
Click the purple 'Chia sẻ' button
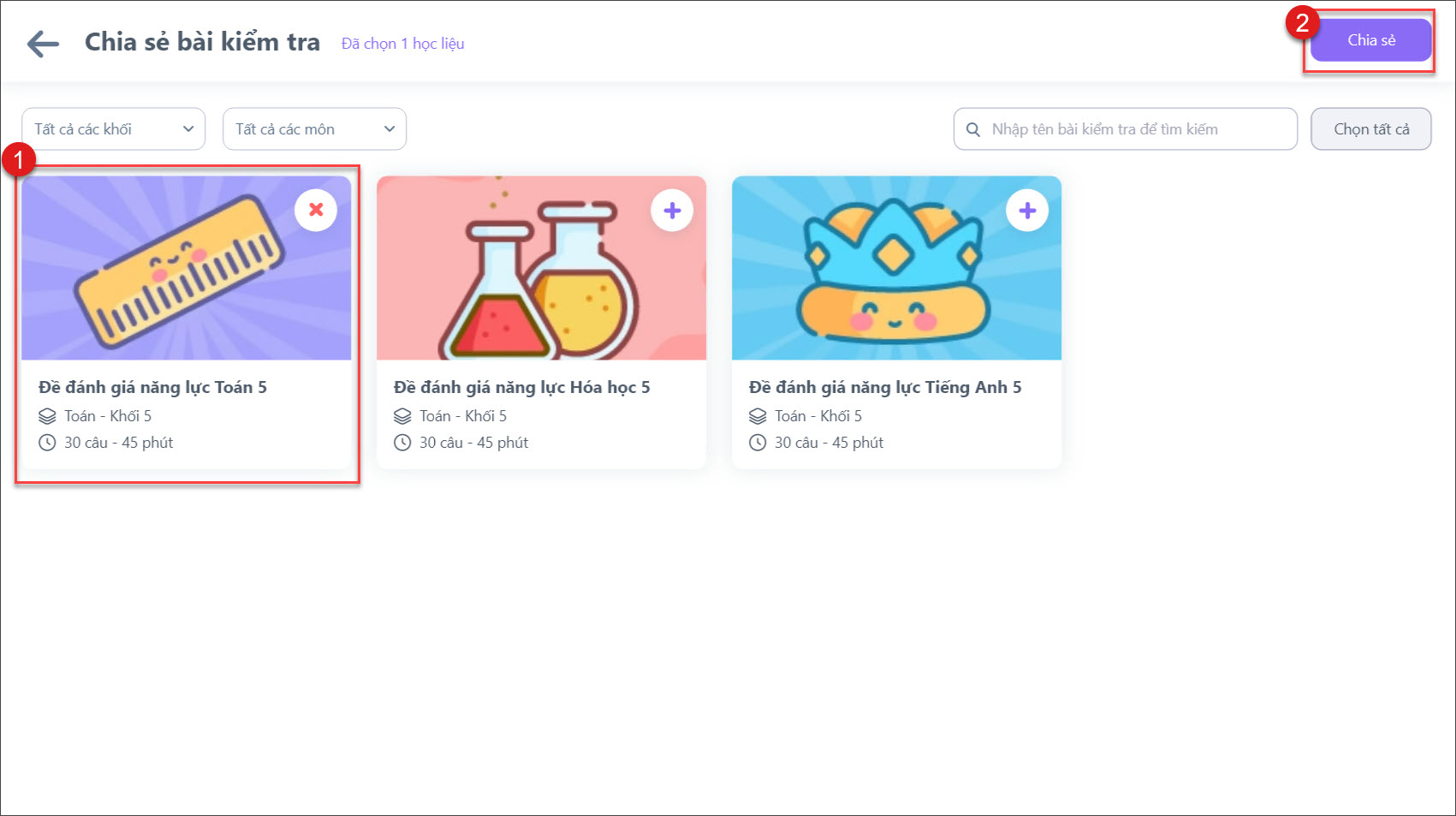[x=1370, y=40]
